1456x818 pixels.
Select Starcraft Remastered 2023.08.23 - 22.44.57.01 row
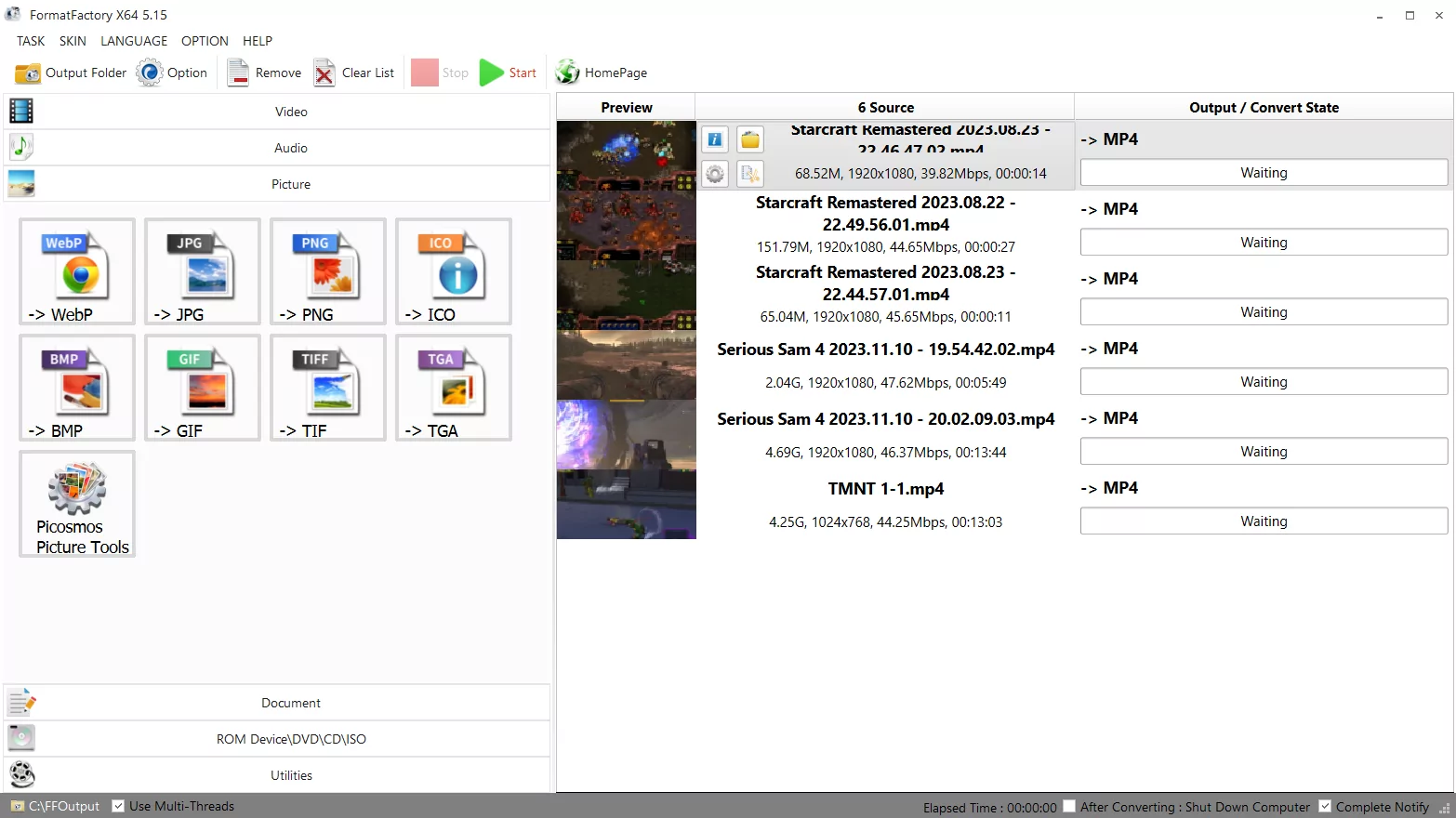point(1004,296)
